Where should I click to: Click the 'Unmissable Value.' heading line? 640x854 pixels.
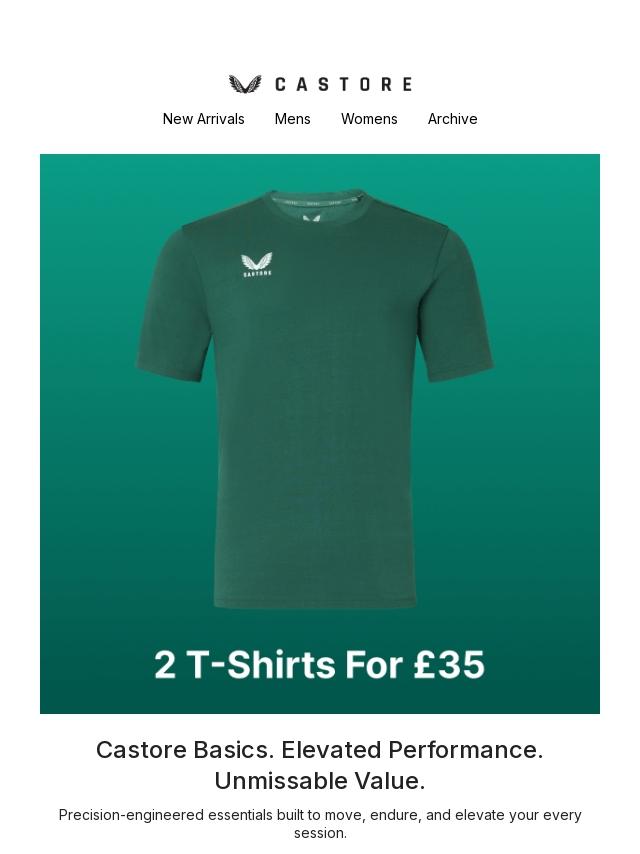320,781
